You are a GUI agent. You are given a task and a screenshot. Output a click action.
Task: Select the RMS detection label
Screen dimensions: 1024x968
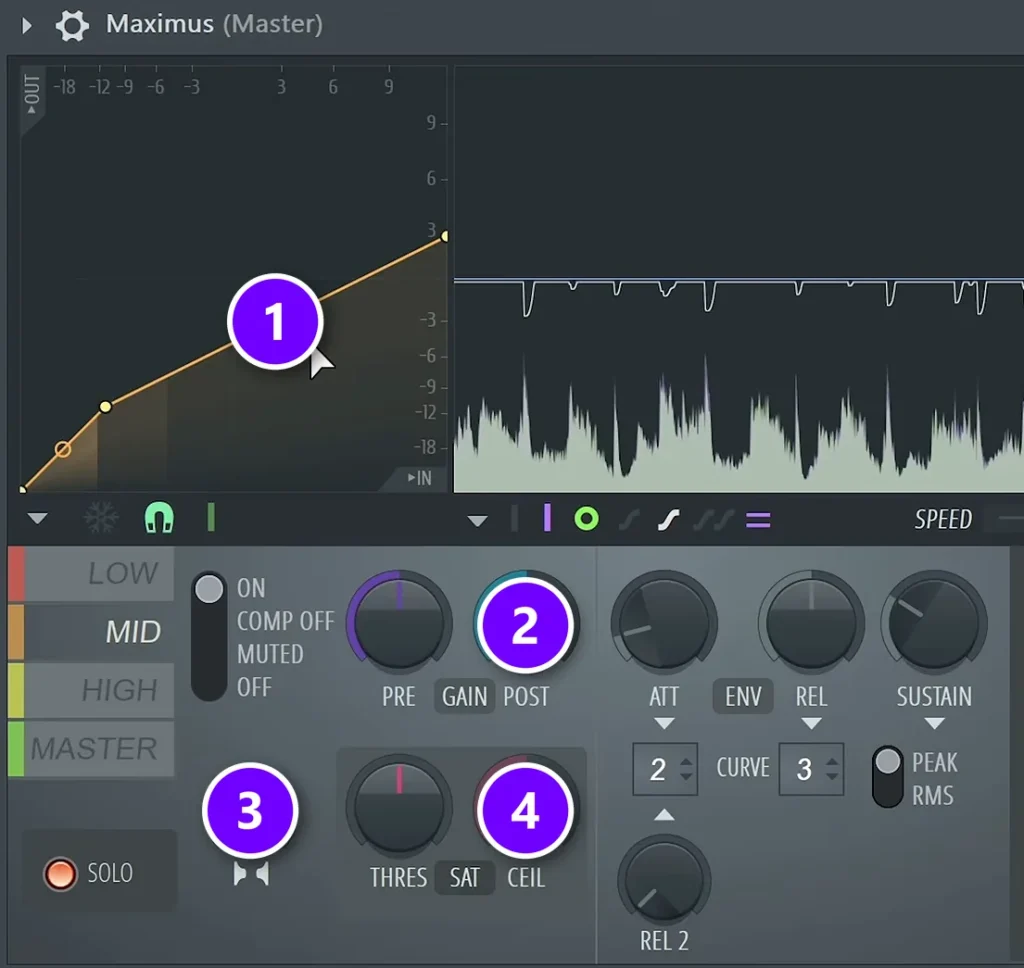pos(933,796)
